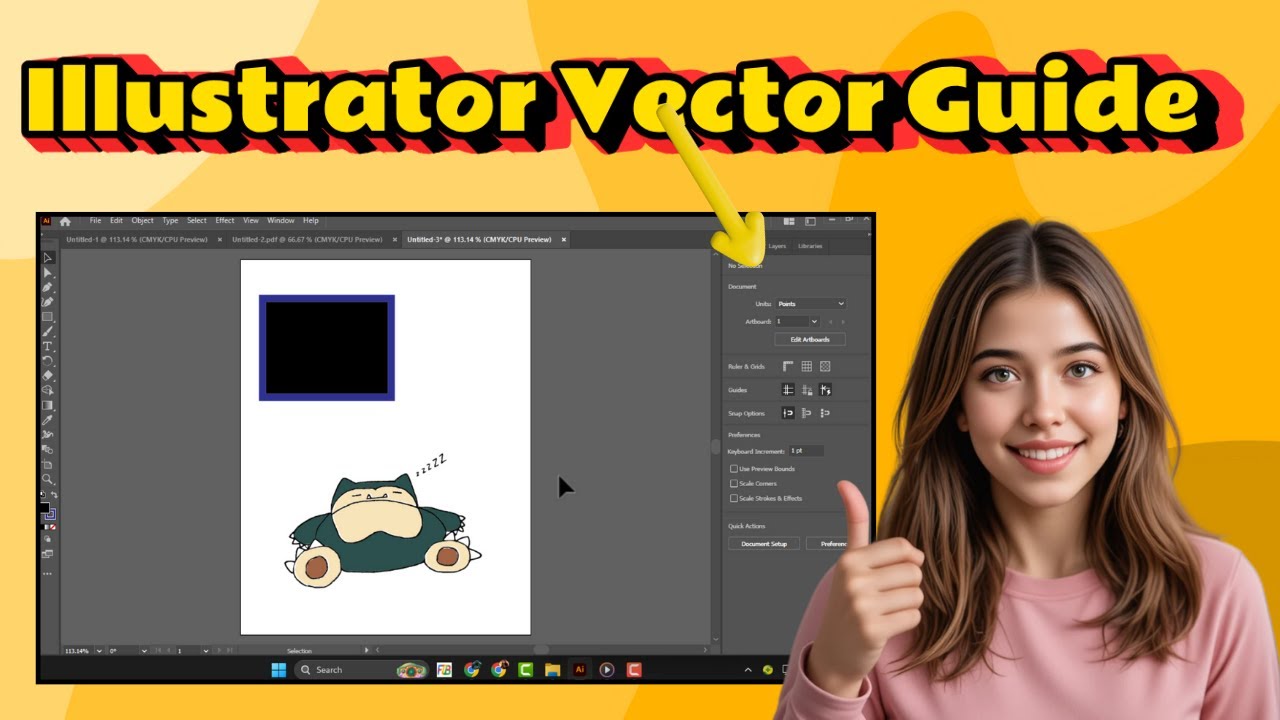Switch to Untitled-1 document tab
The width and height of the screenshot is (1280, 720).
point(136,240)
